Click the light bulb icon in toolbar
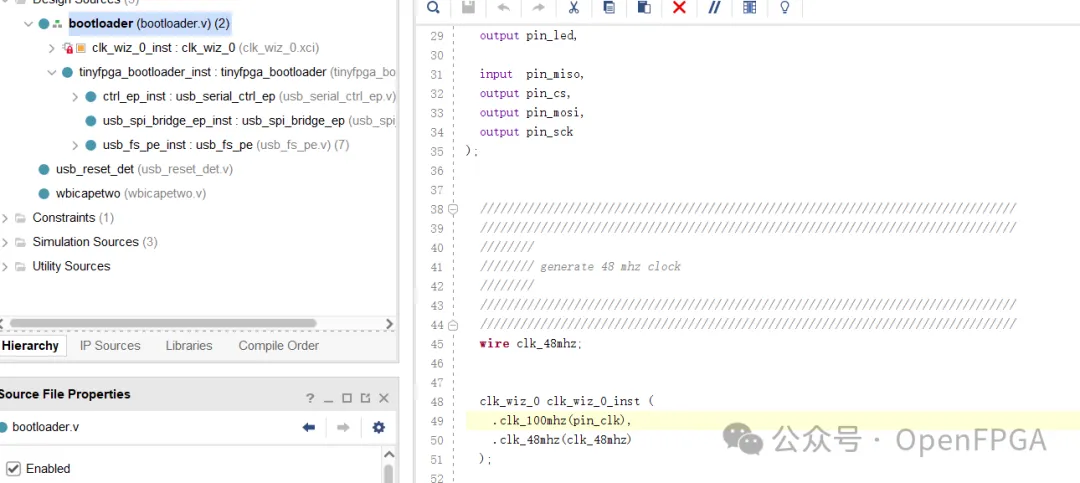Image resolution: width=1080 pixels, height=483 pixels. [x=785, y=8]
